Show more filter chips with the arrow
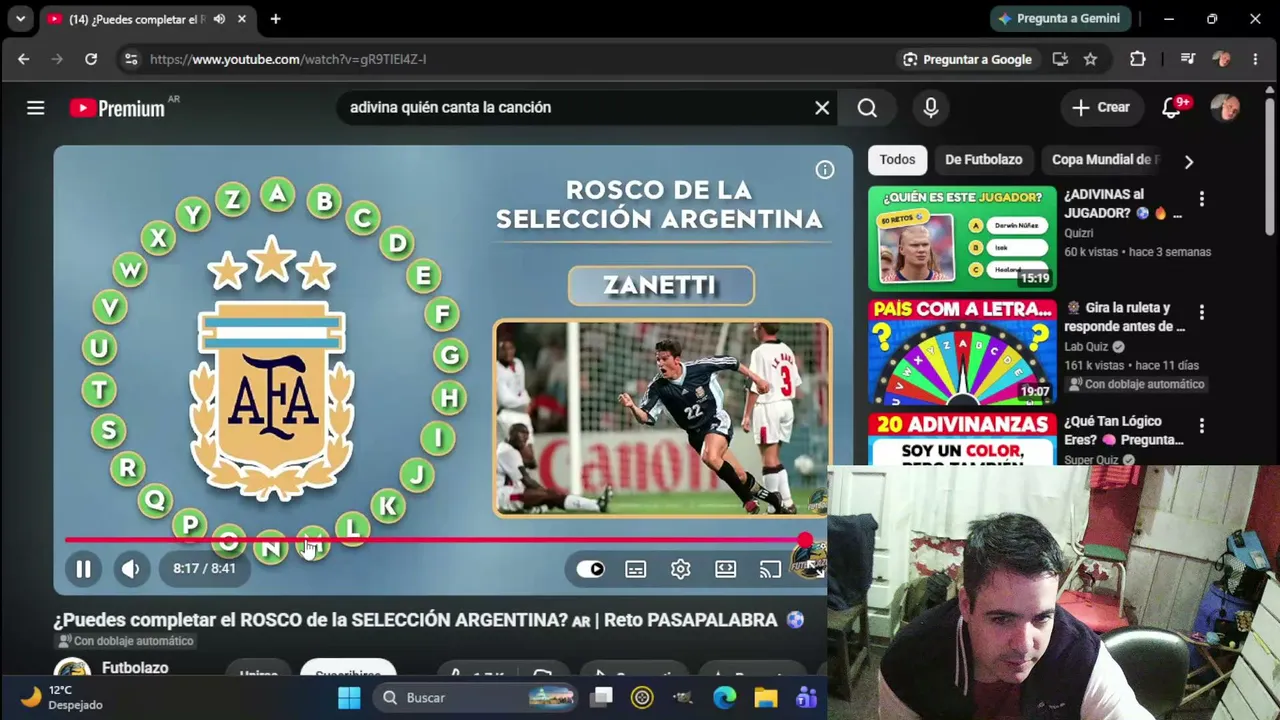The height and width of the screenshot is (720, 1280). (1189, 160)
